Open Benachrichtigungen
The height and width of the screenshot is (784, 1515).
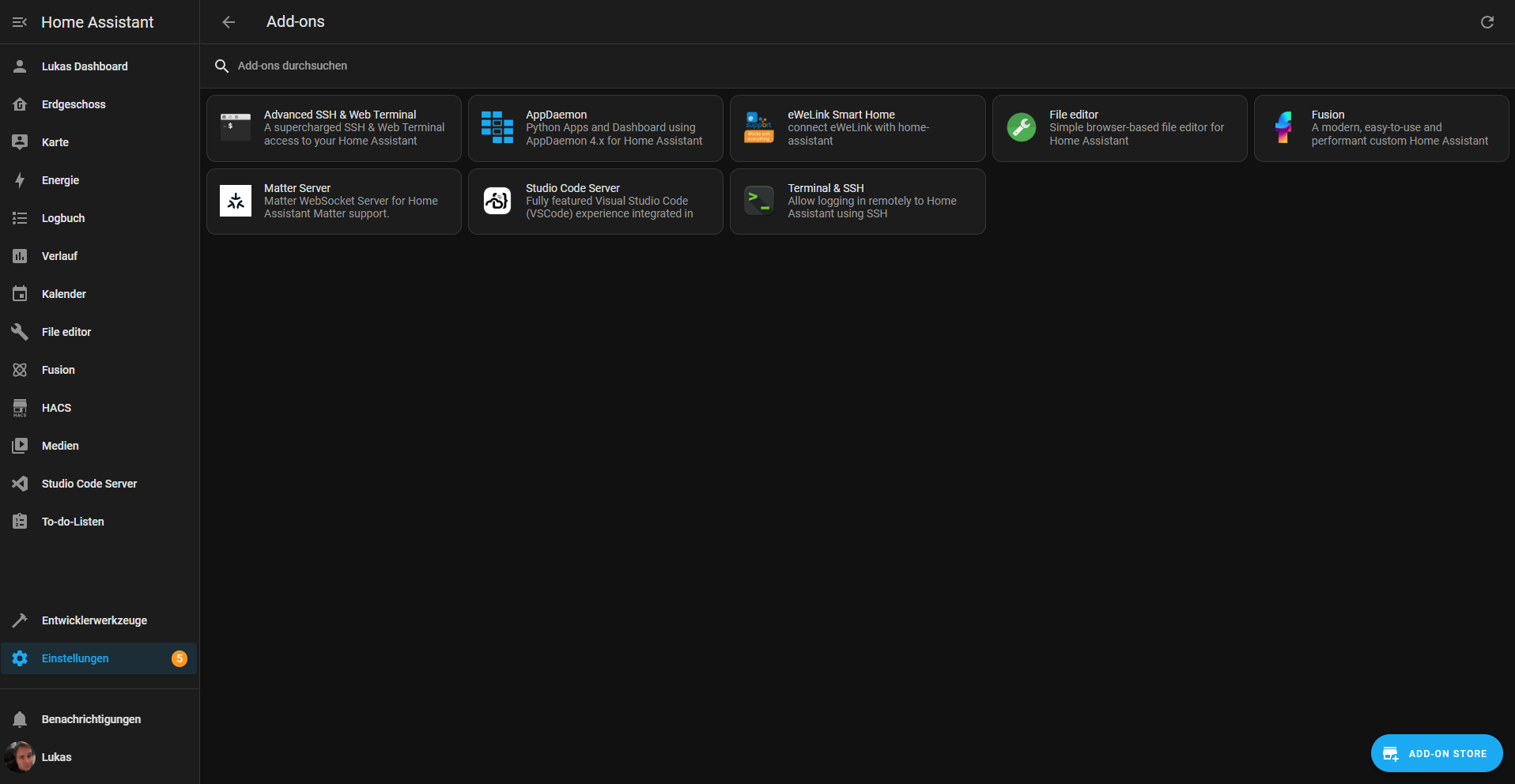click(91, 718)
